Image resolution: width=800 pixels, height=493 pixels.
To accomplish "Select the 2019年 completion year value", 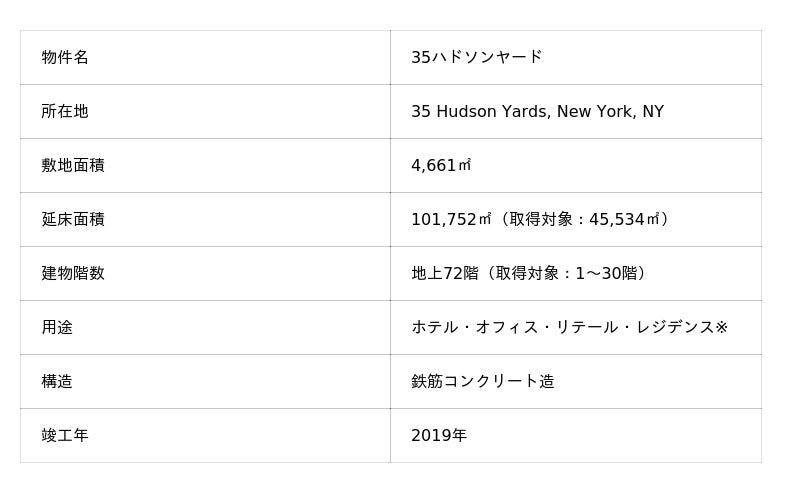I will click(x=439, y=435).
